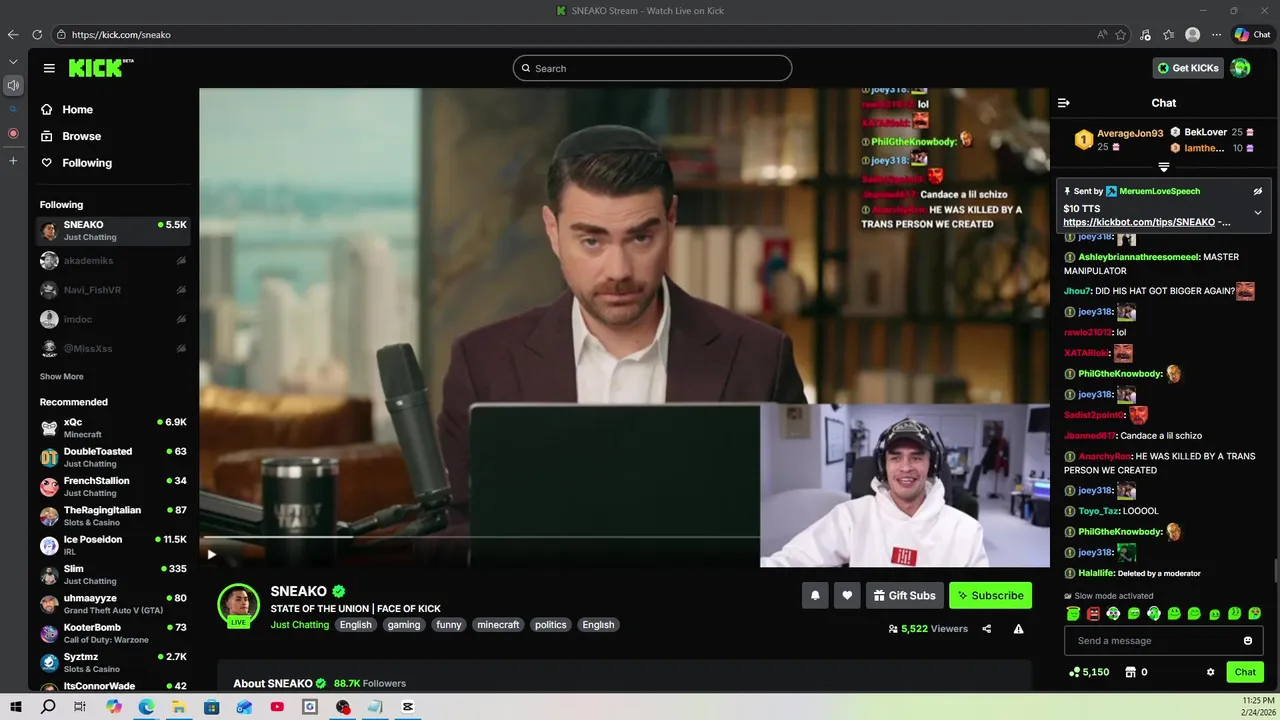Select the minecraft tag
Screen dimensions: 1280x720
(x=498, y=625)
